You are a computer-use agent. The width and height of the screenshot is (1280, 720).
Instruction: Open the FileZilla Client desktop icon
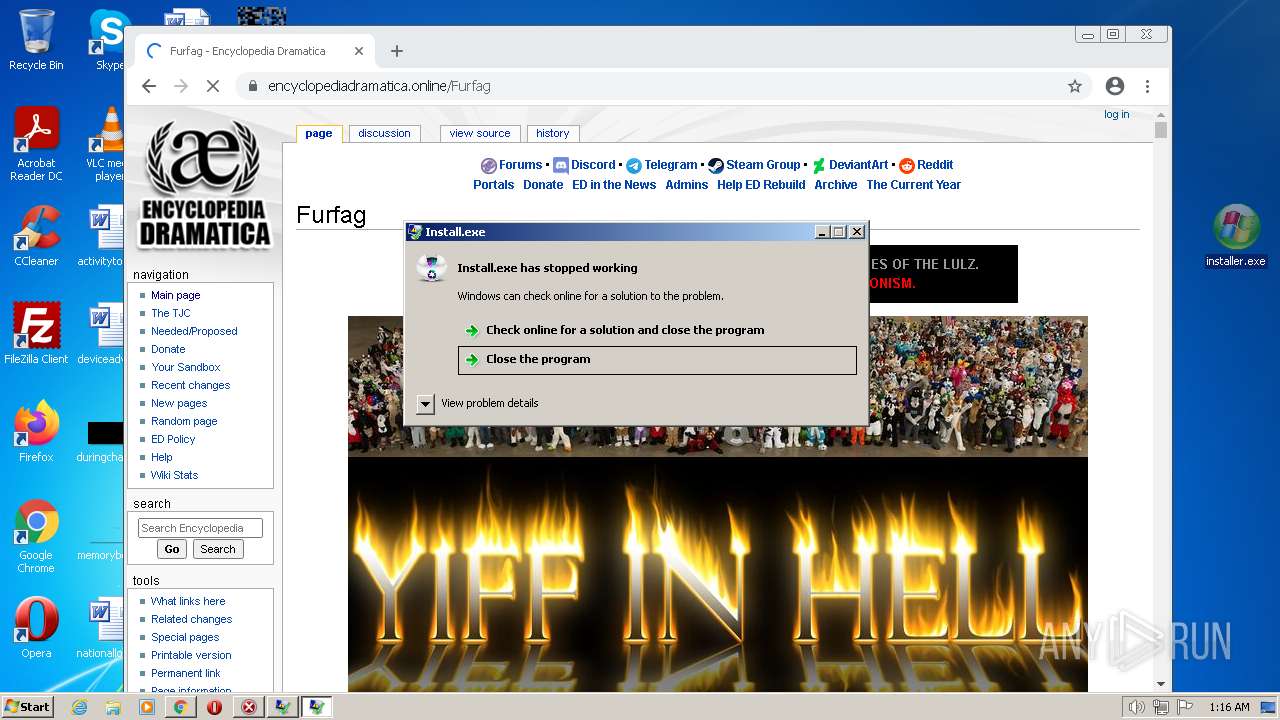pos(36,334)
